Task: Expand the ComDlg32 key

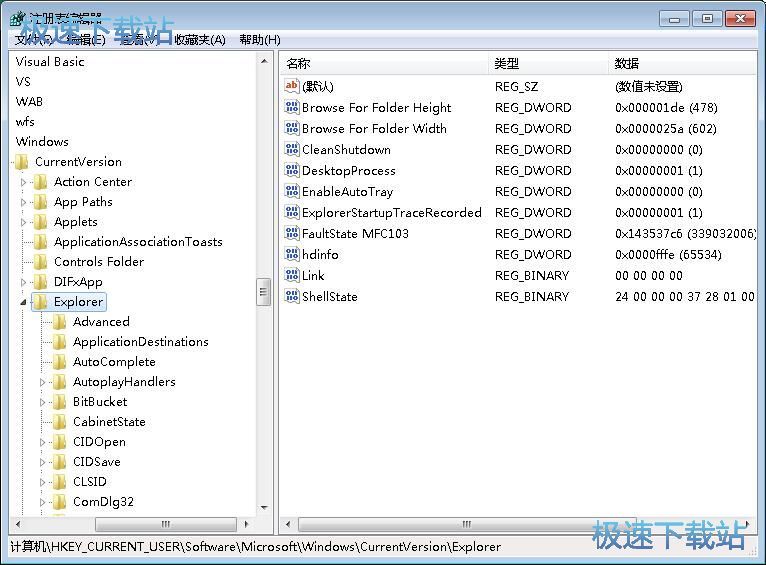Action: (42, 502)
